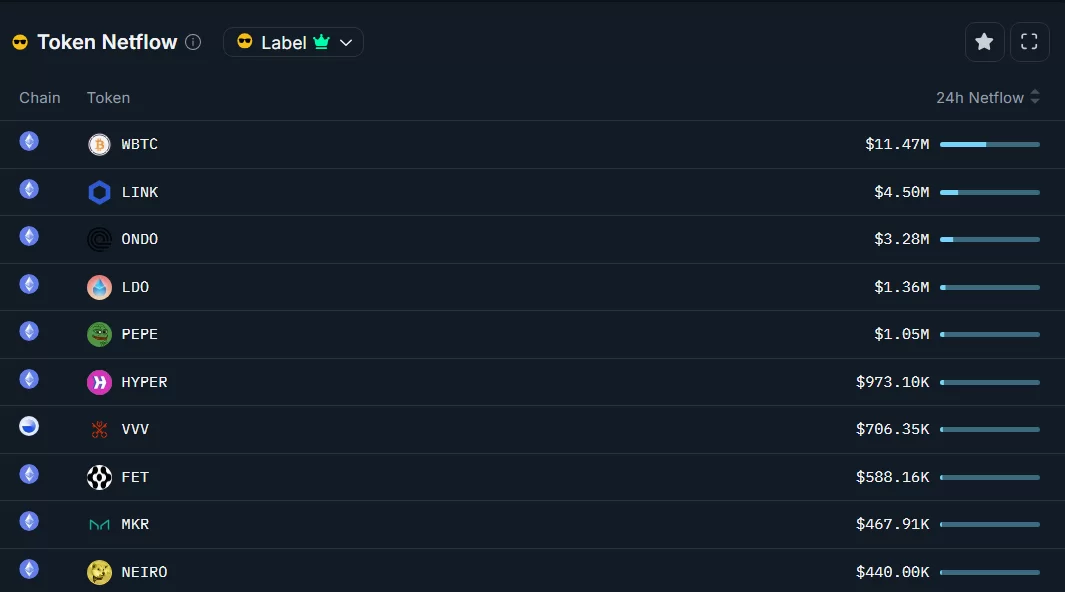Click the HYPER token pink icon
This screenshot has width=1065, height=592.
[99, 382]
